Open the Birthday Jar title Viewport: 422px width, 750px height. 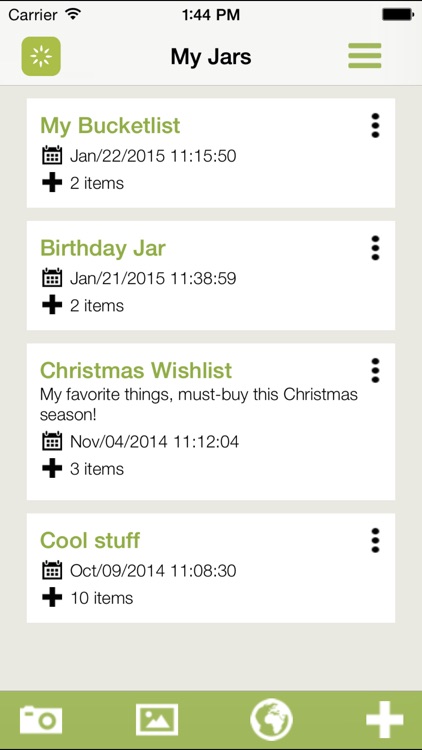[x=103, y=248]
